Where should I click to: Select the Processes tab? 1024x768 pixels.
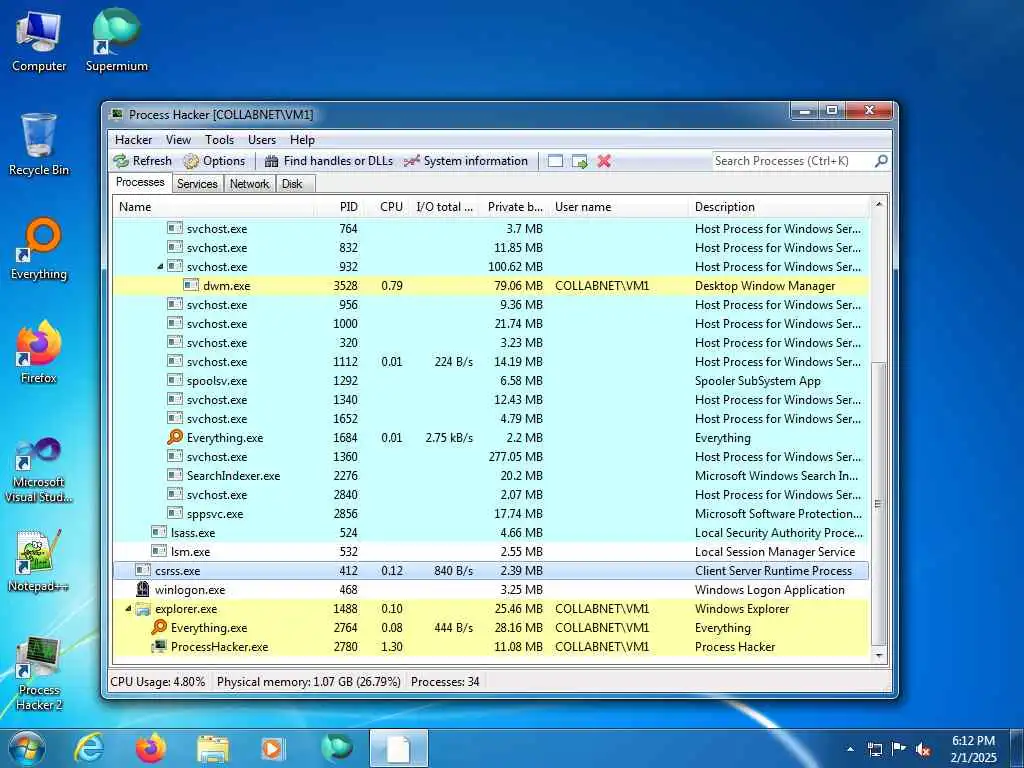click(x=140, y=182)
